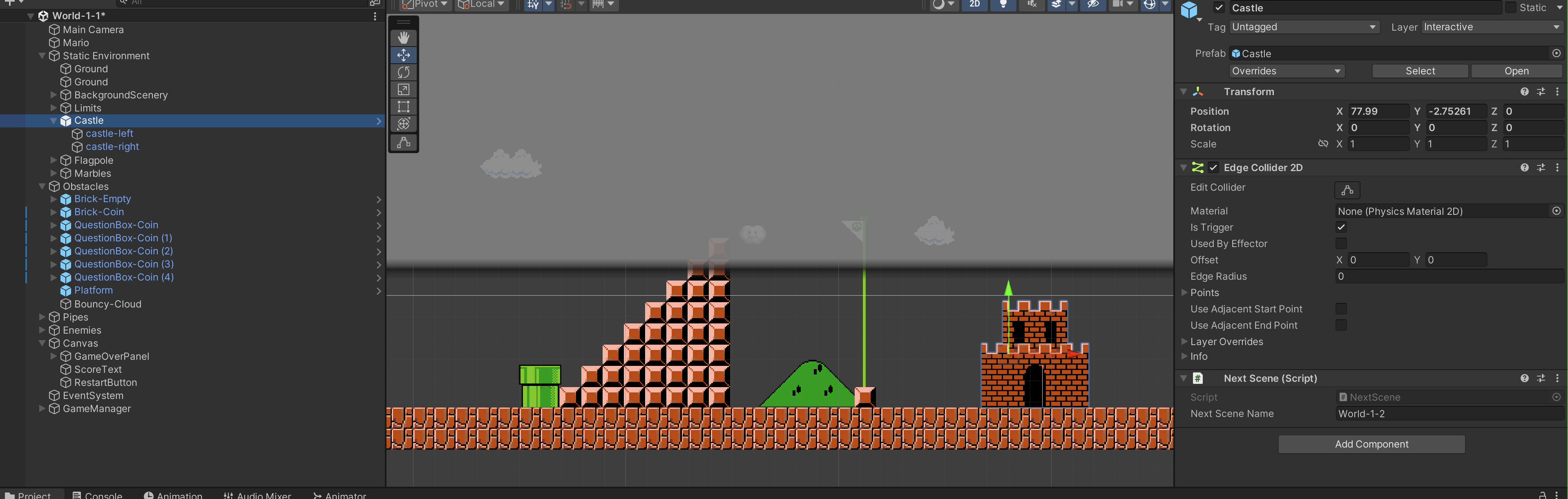The width and height of the screenshot is (1568, 499).
Task: Click the scene camera settings icon
Action: pos(1117,4)
